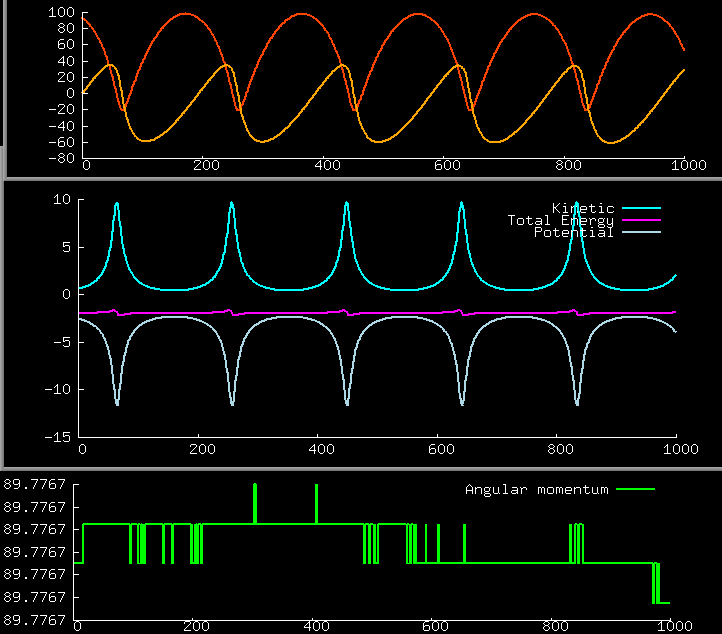
Task: Click x-axis label 400 in the energy plot
Action: point(321,449)
